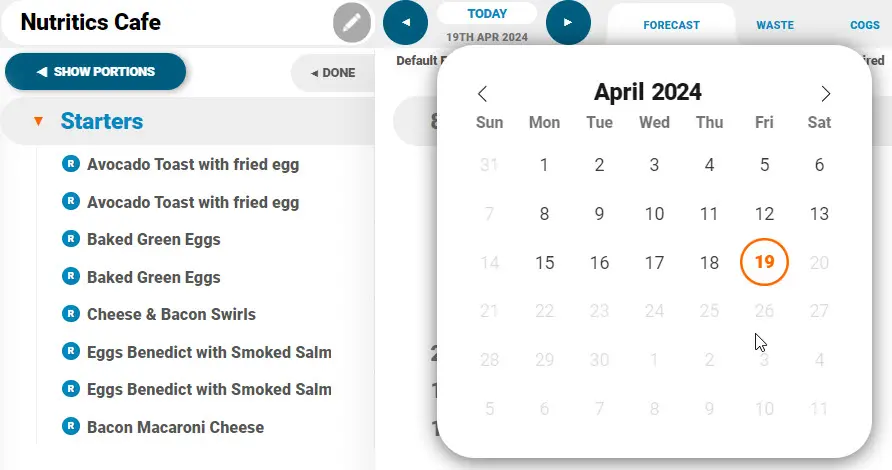Click R icon beside first Baked Green Eggs
892x470 pixels.
[70, 239]
